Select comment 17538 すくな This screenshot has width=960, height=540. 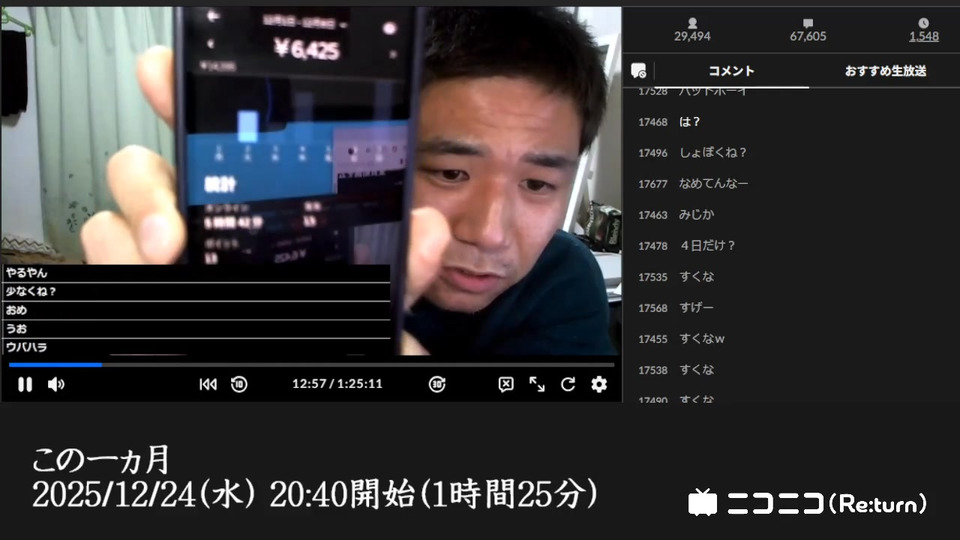pos(791,370)
